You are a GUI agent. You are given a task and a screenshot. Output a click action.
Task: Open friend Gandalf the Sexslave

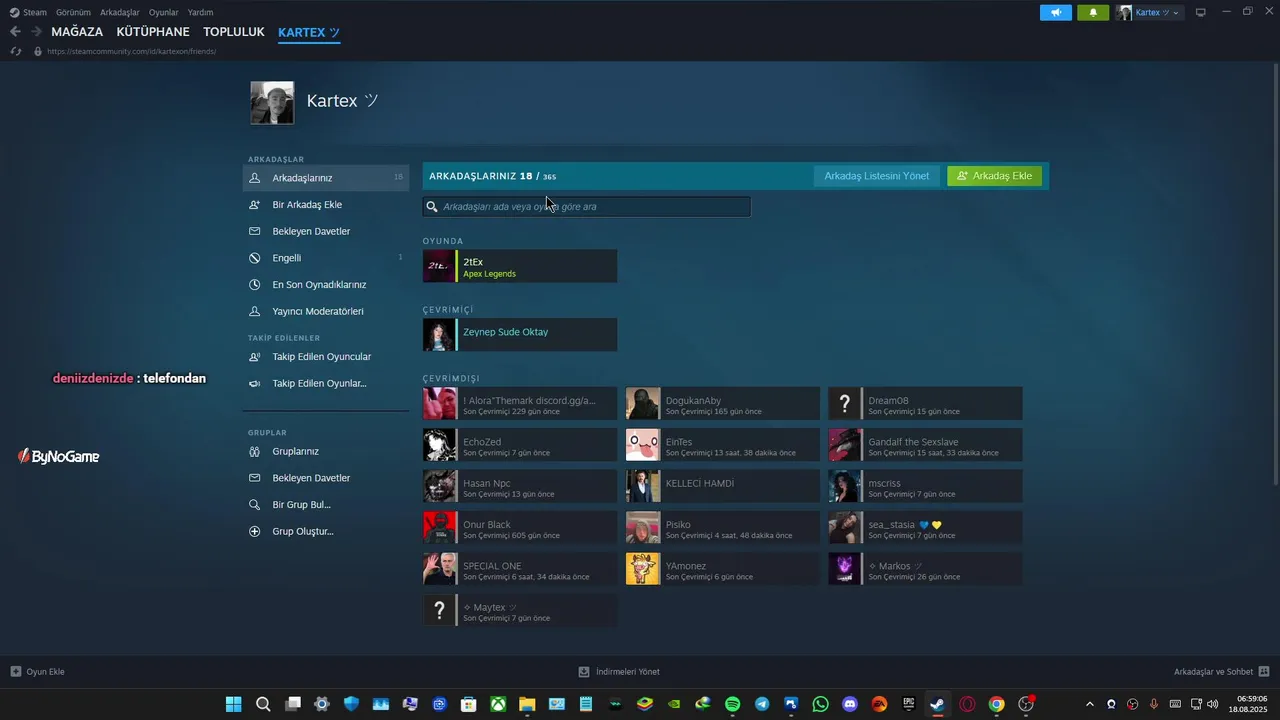coord(925,445)
